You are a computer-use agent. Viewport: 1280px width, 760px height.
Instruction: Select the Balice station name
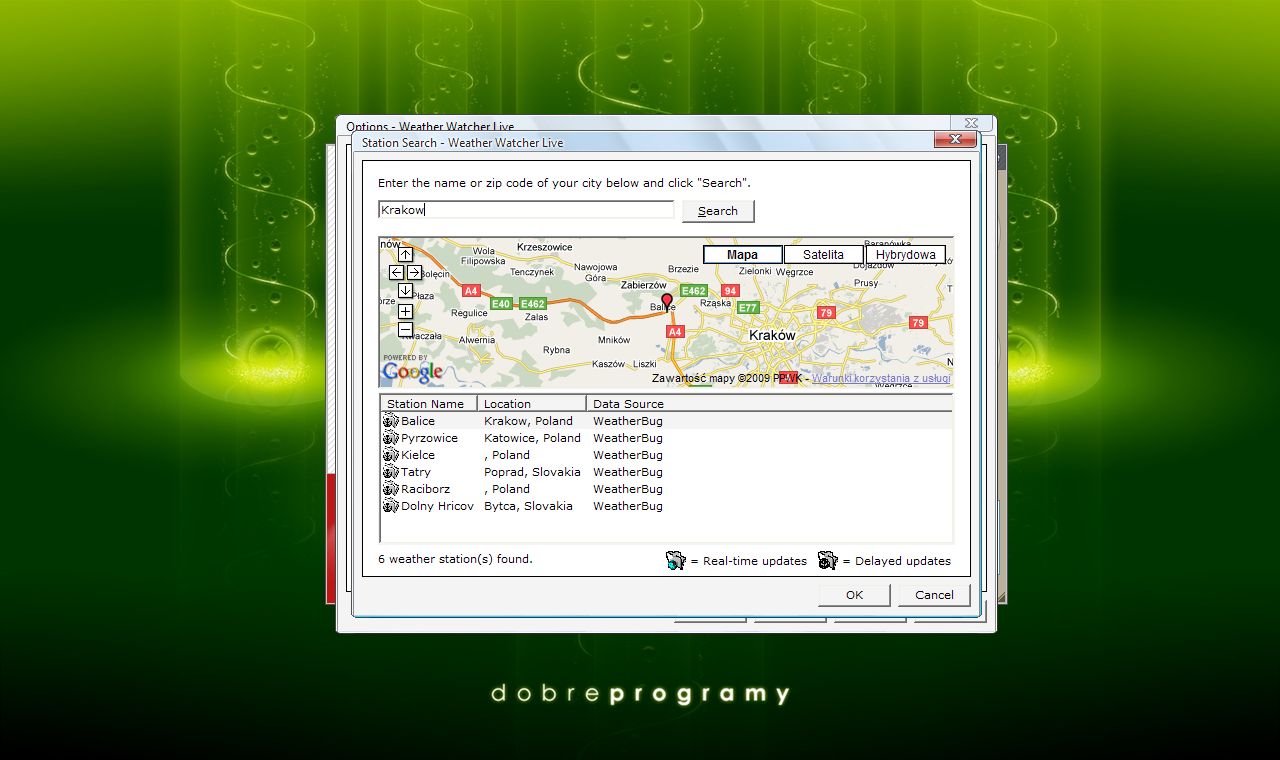[x=418, y=421]
